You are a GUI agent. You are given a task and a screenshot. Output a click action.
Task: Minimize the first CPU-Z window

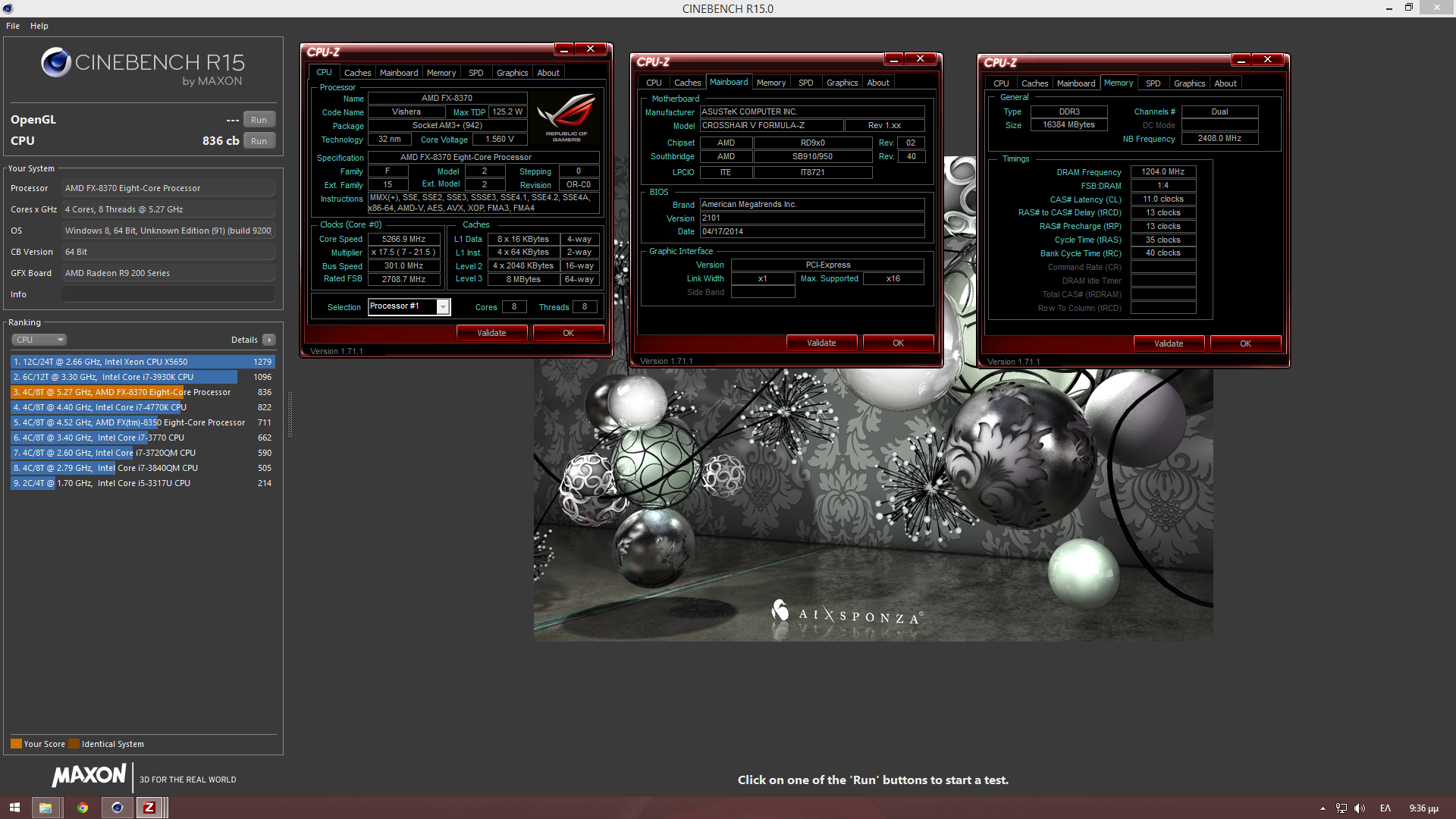click(x=563, y=49)
